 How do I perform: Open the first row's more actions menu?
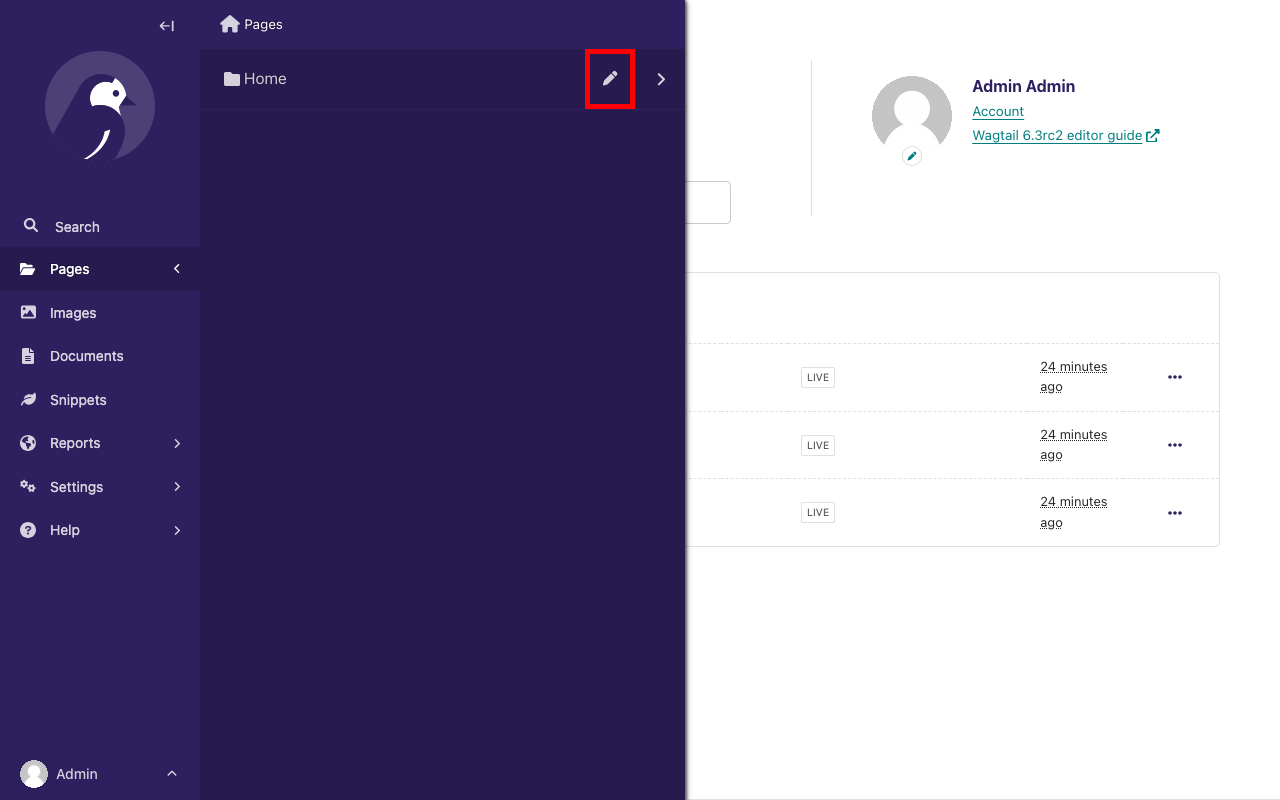pos(1175,377)
